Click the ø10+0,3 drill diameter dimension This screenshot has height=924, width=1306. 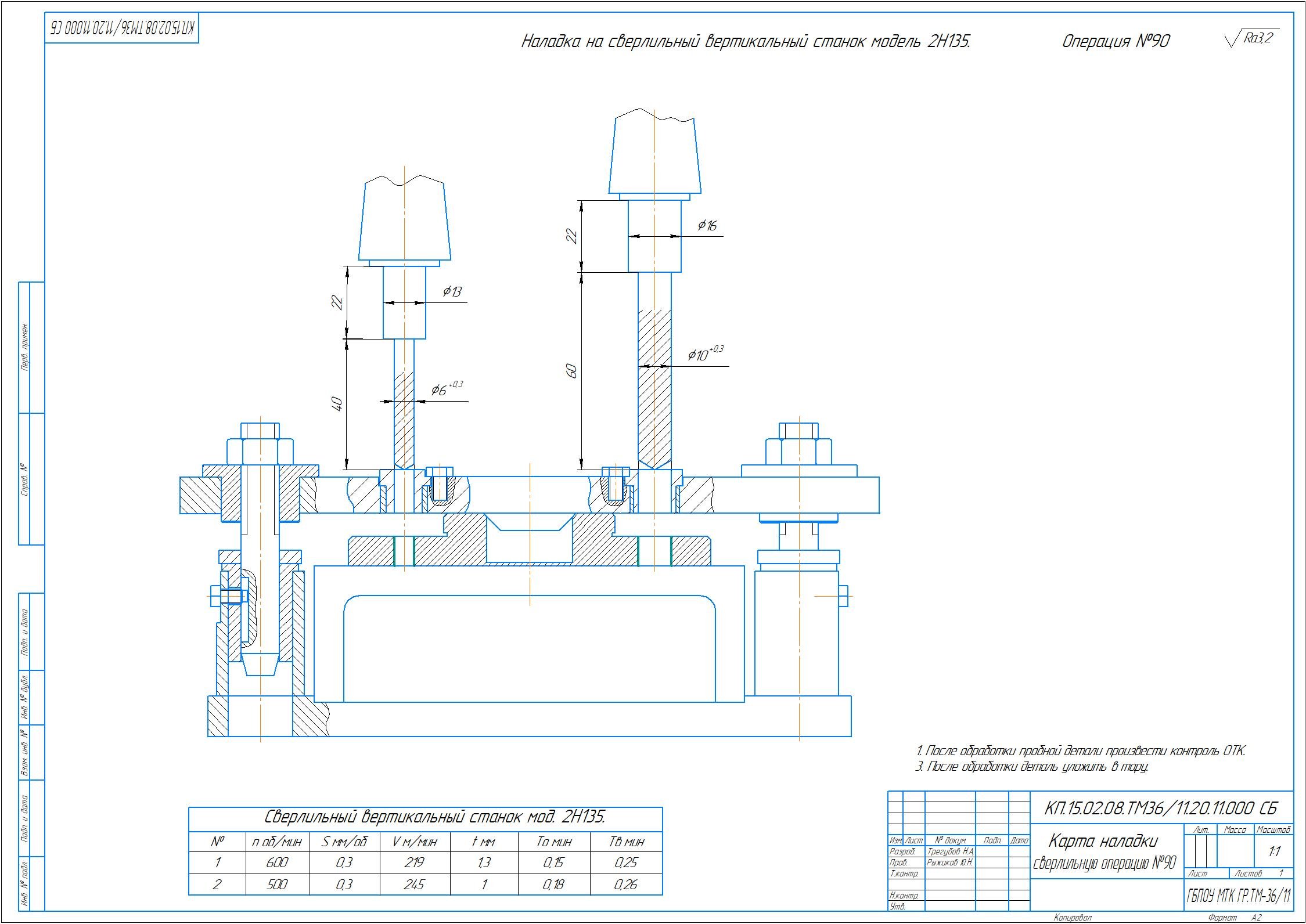pos(705,353)
